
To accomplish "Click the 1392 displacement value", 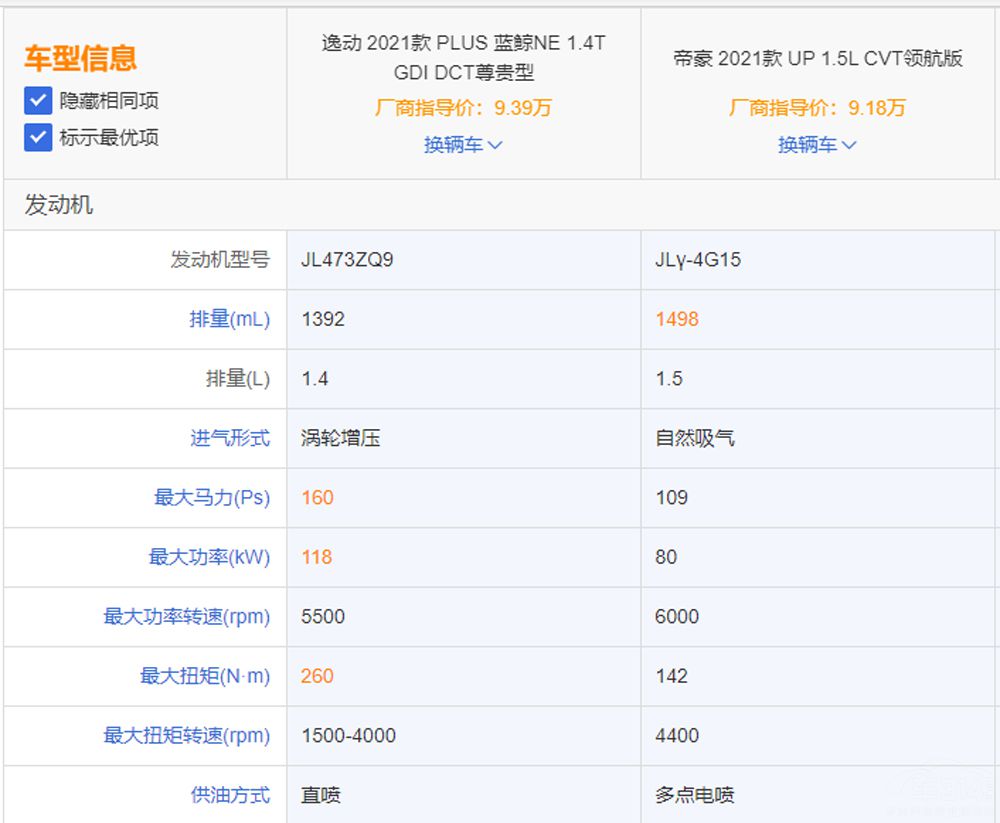I will [323, 318].
